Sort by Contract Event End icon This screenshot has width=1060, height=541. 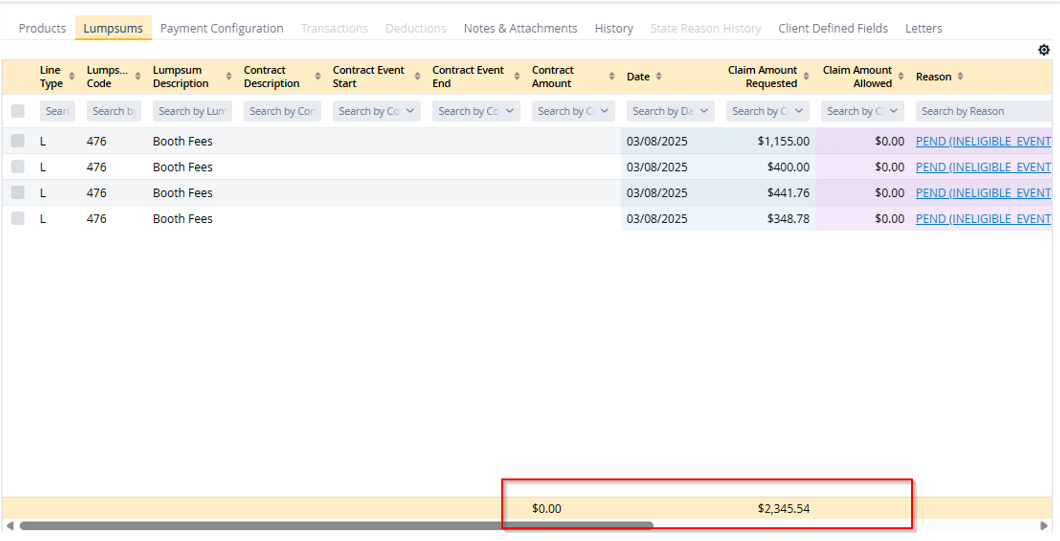click(516, 77)
